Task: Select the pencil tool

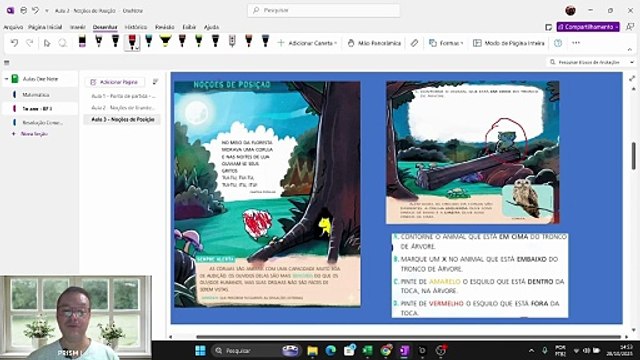Action: point(232,41)
